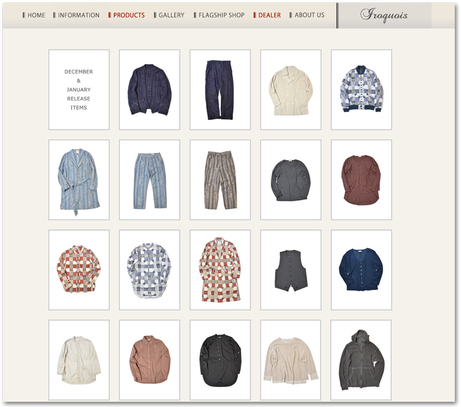Open the red patchwork long coat
Screen dimensions: 461x407
pos(220,270)
